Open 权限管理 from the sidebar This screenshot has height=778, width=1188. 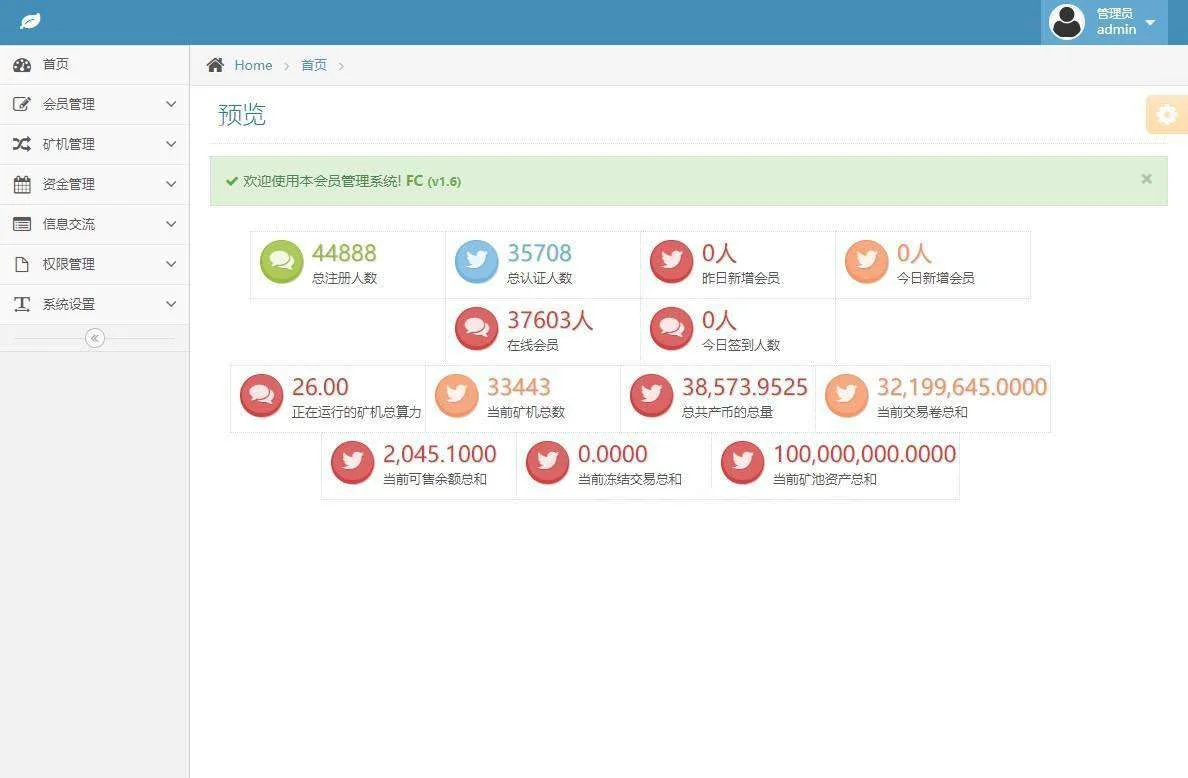94,264
